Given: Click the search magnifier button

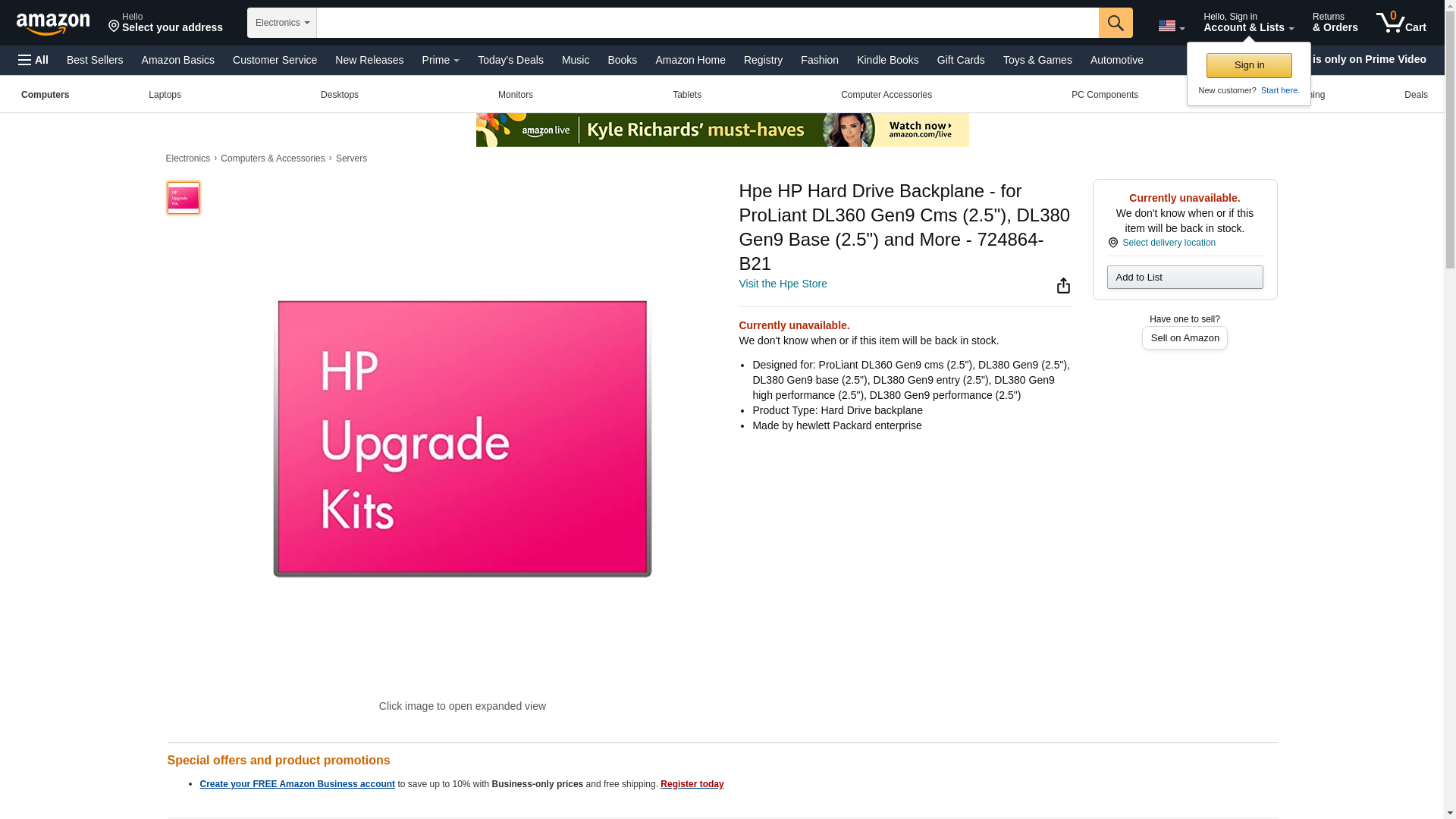Looking at the screenshot, I should [1116, 23].
